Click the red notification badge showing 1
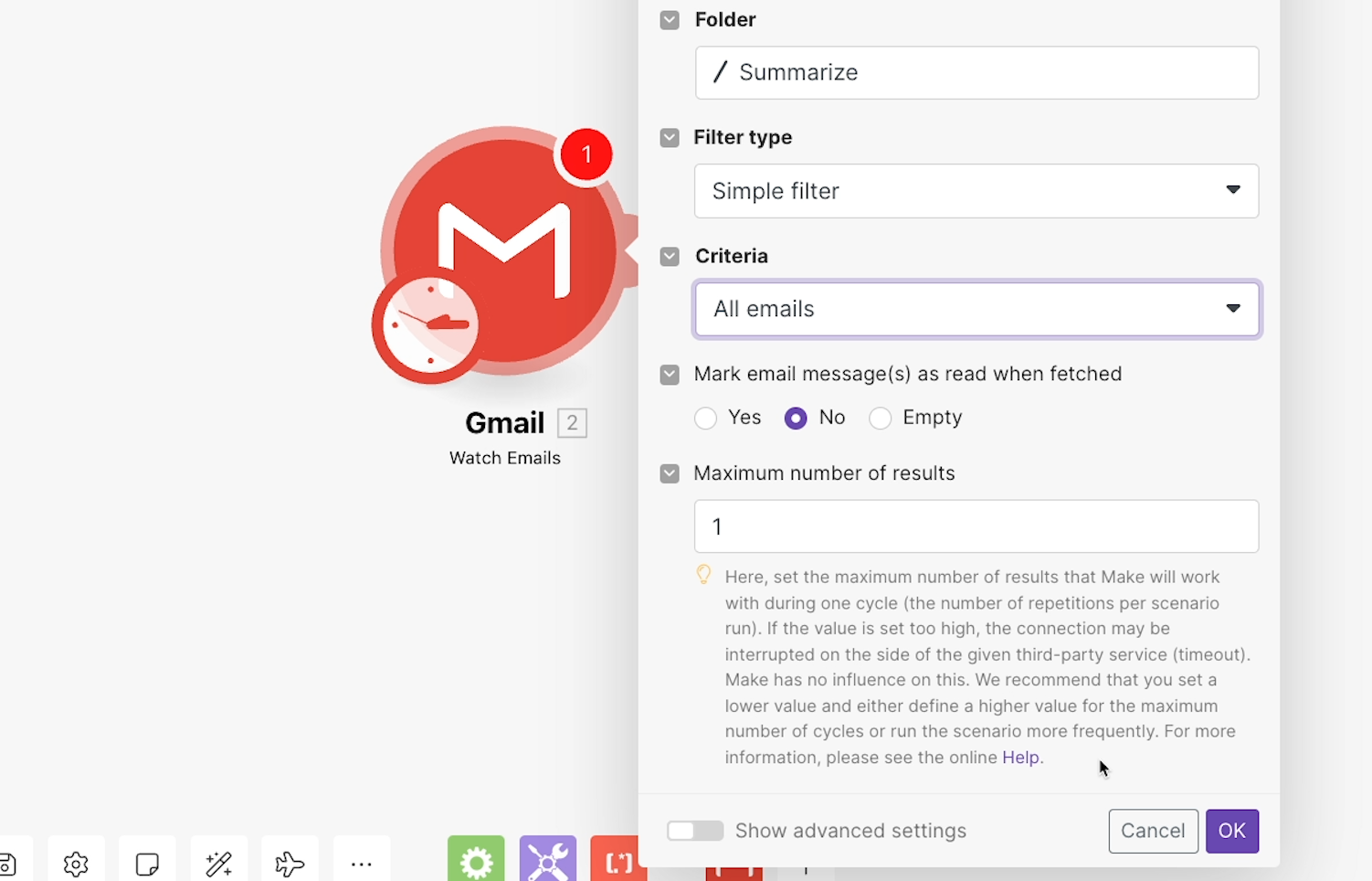This screenshot has height=881, width=1372. [x=586, y=154]
